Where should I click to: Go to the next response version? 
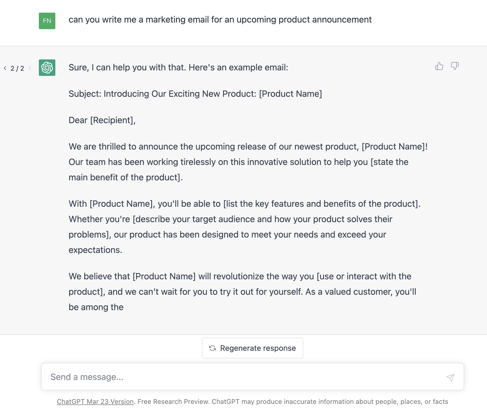click(30, 68)
